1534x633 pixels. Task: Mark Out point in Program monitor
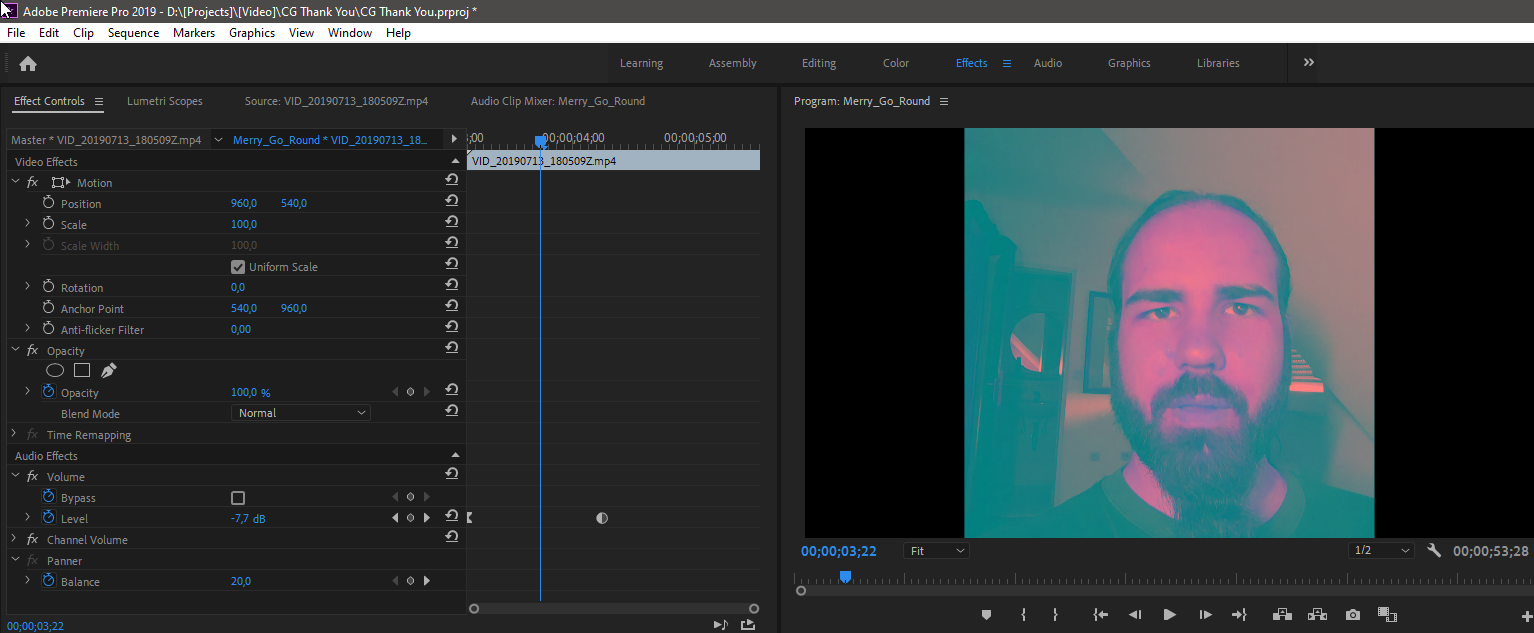pyautogui.click(x=1055, y=615)
